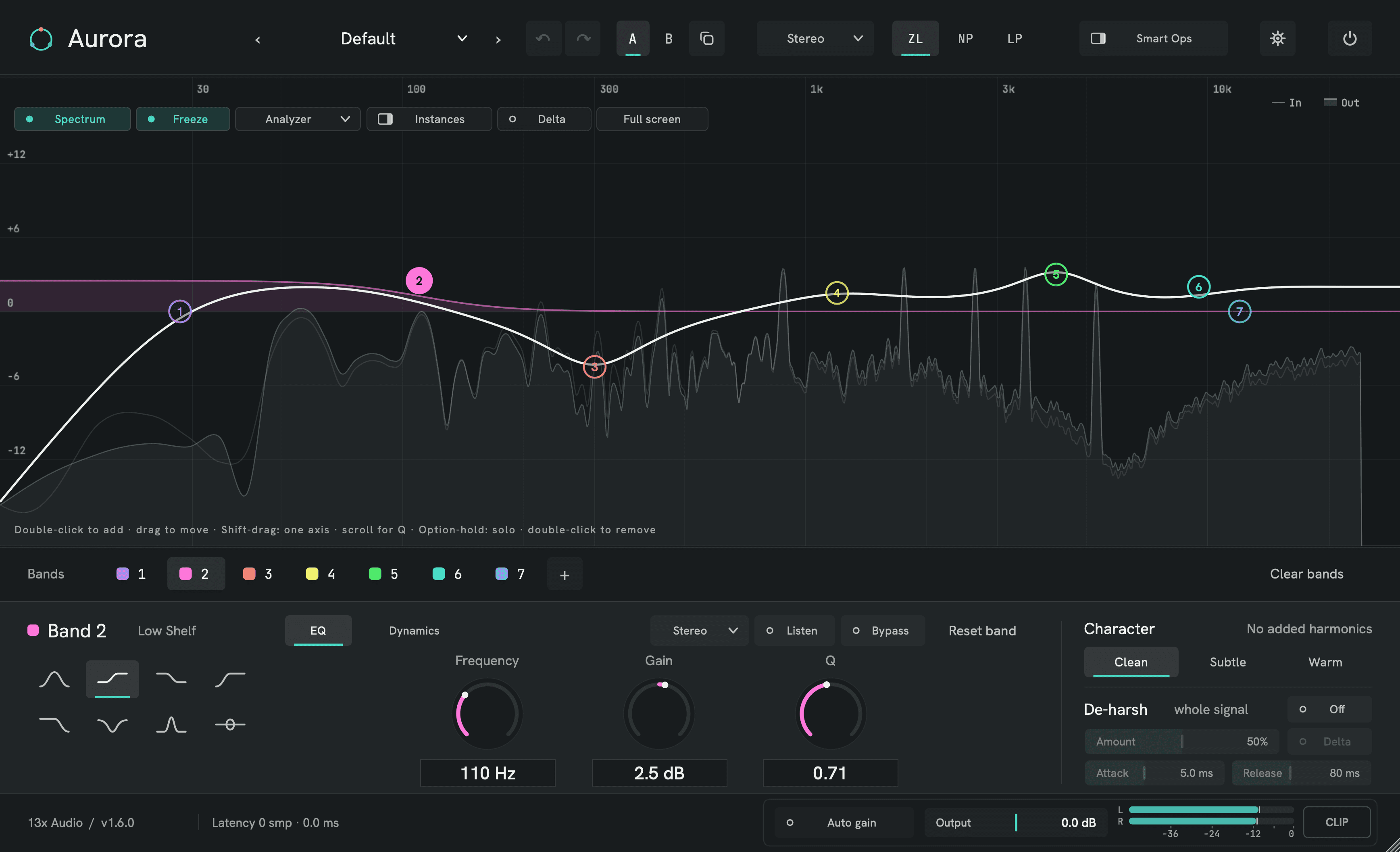This screenshot has width=1400, height=852.
Task: Pick the band-pass filter shape icon
Action: (171, 725)
